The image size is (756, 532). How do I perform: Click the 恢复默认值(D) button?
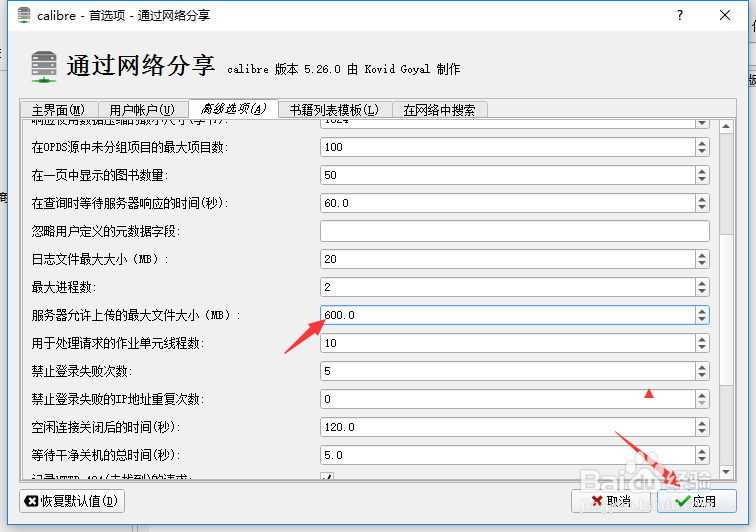[x=72, y=501]
